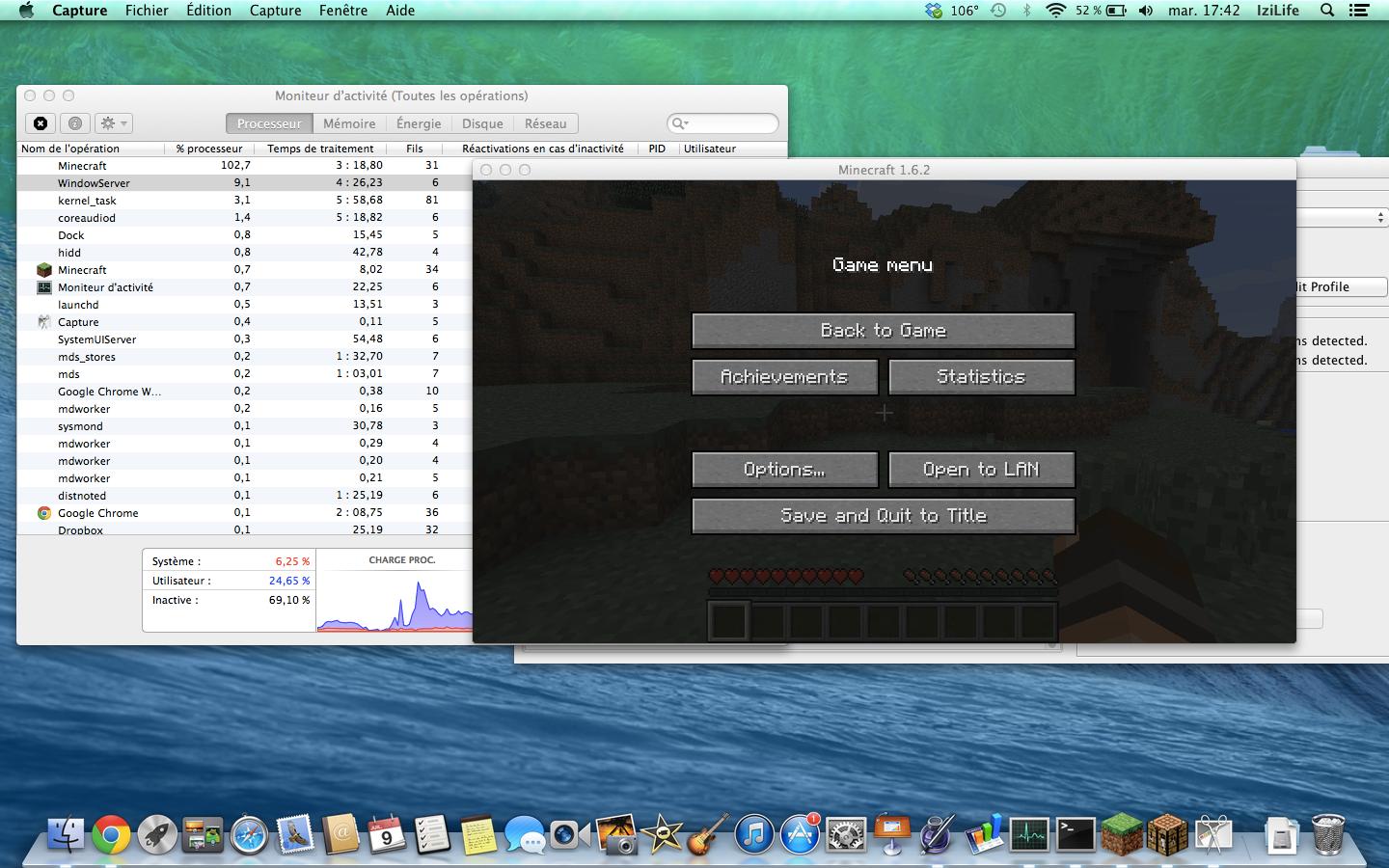Open Calendar from the Dock
Screen dimensions: 1389x868
click(386, 834)
